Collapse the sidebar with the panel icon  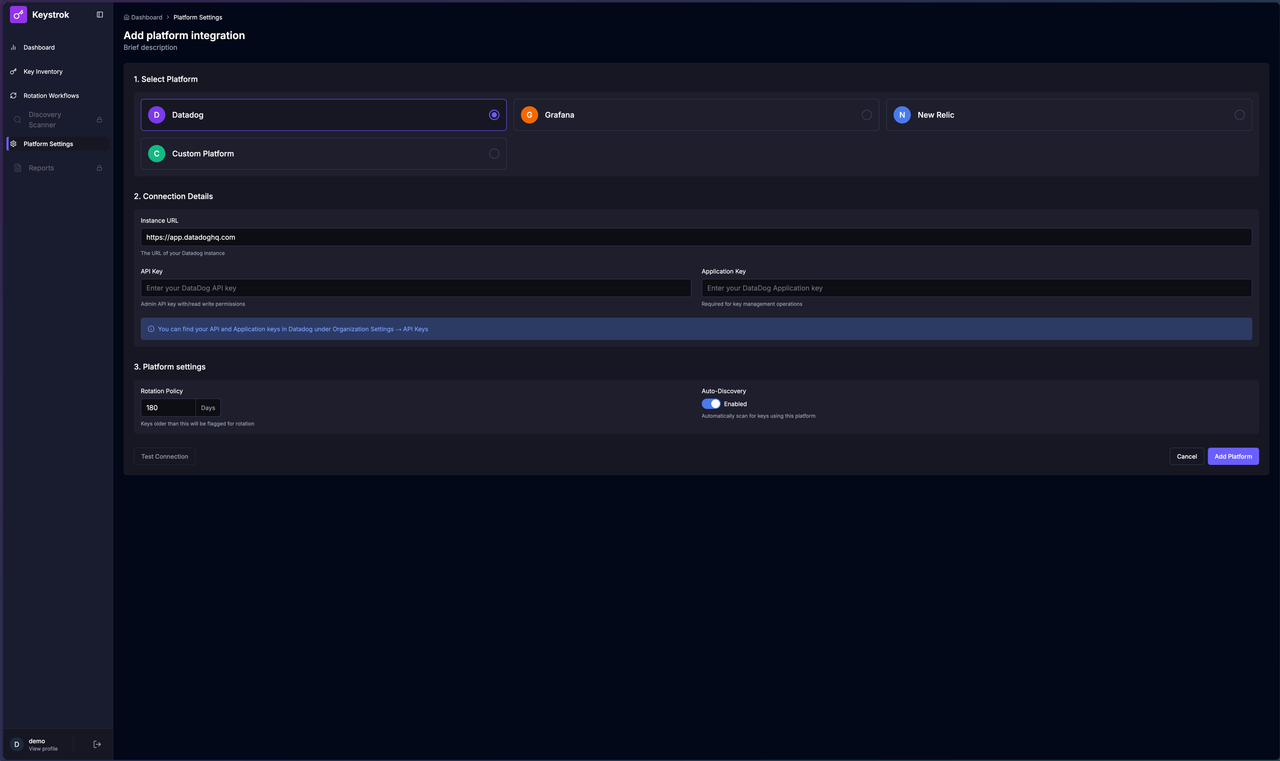coord(99,15)
